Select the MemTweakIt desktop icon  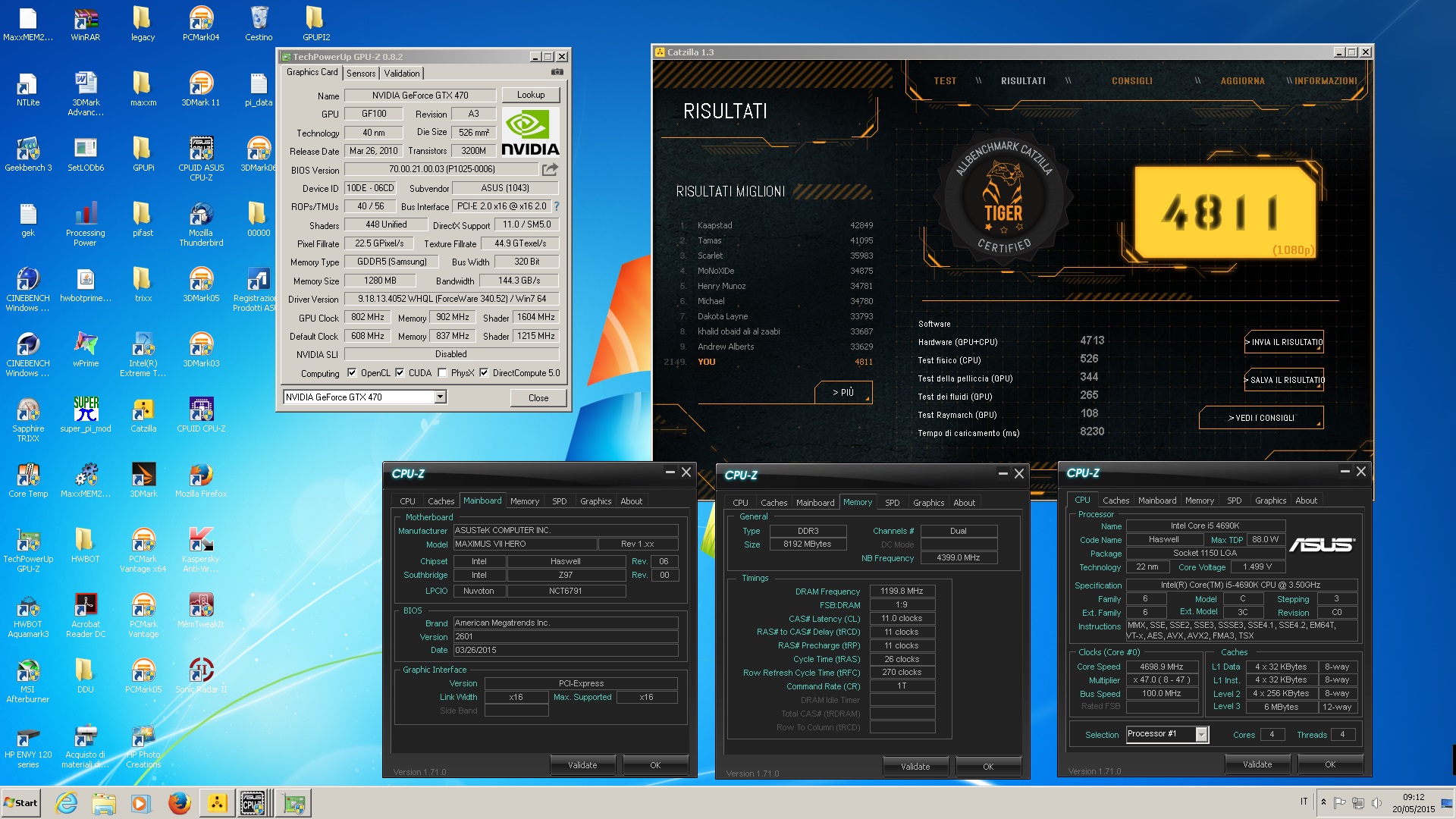(201, 610)
